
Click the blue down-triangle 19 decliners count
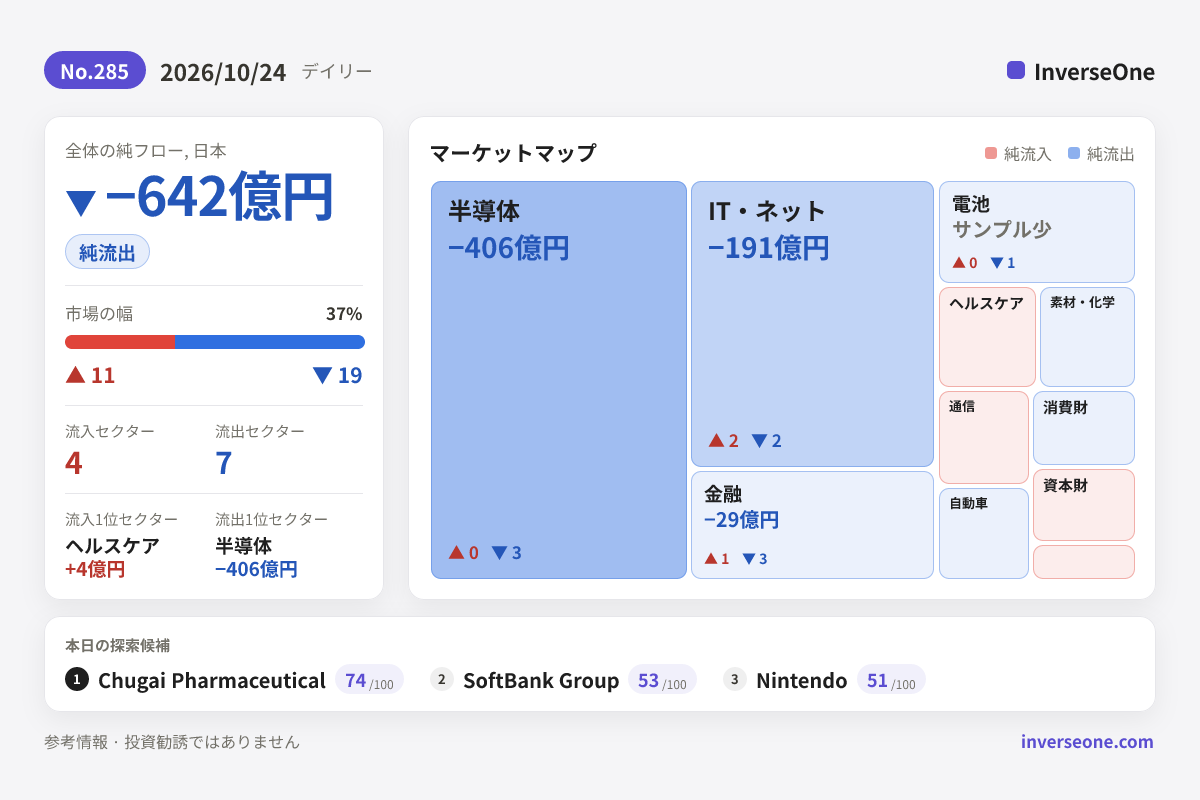(x=338, y=376)
